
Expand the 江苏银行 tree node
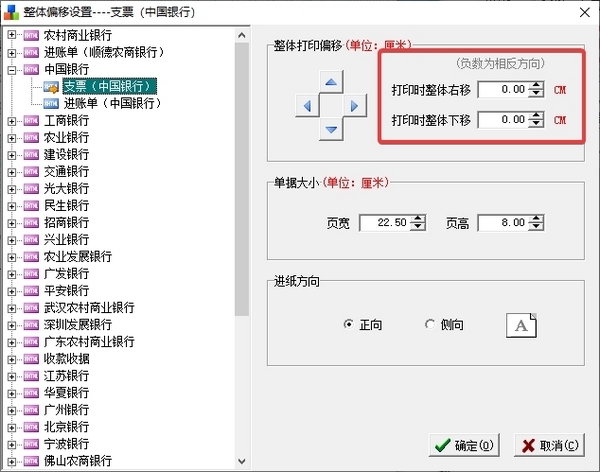pyautogui.click(x=11, y=376)
